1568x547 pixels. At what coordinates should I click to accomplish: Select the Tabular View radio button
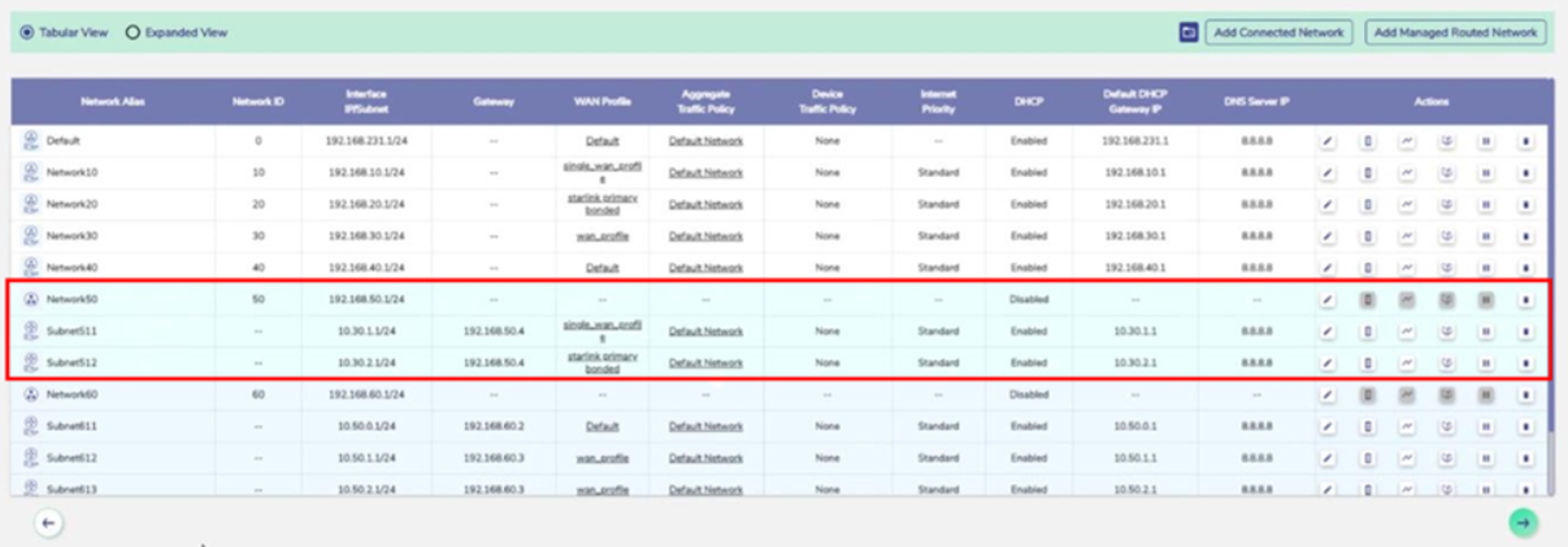(x=28, y=33)
